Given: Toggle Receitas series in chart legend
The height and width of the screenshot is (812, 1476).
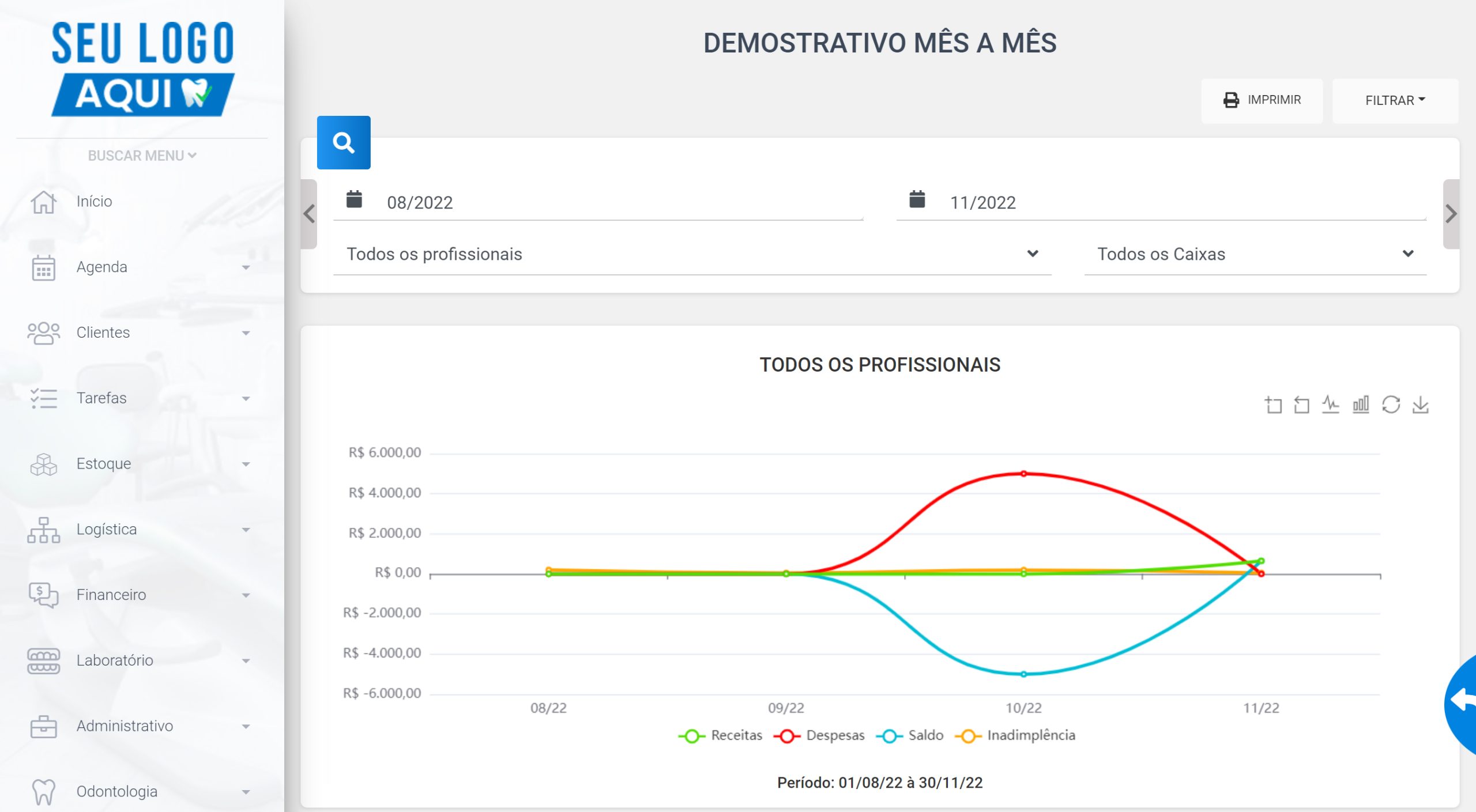Looking at the screenshot, I should [x=720, y=735].
